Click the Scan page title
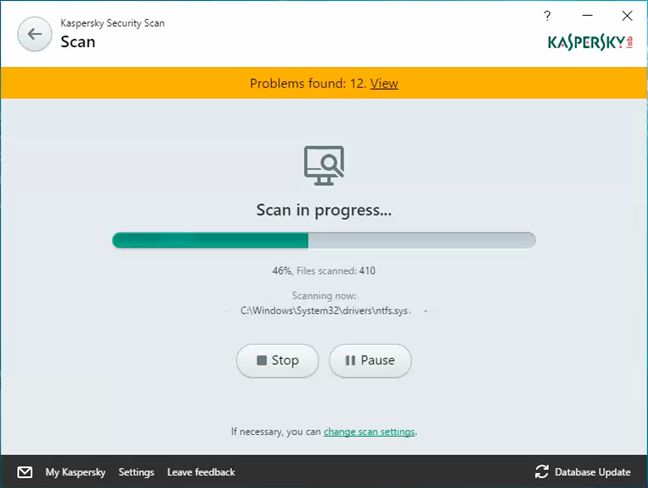 click(78, 42)
